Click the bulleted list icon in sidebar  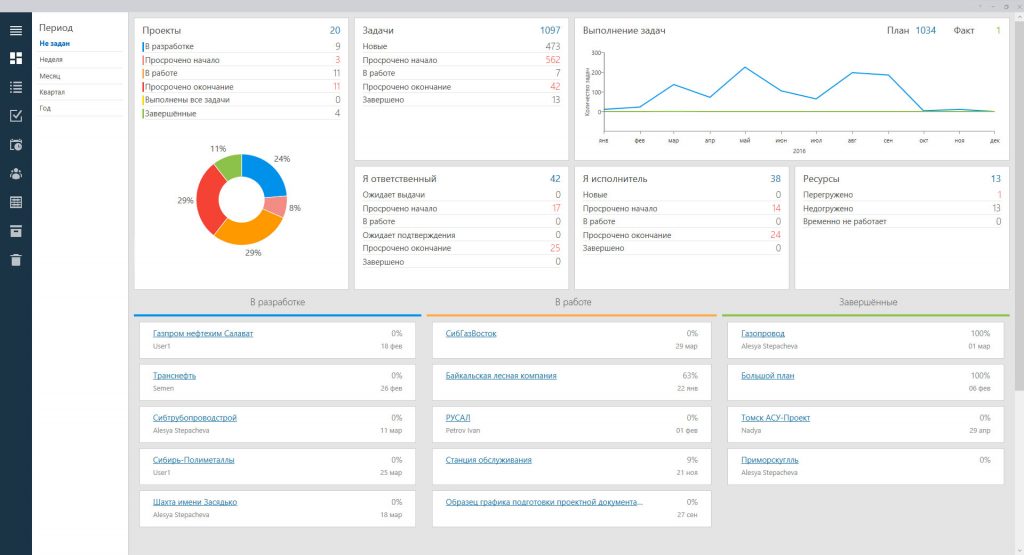pos(15,87)
